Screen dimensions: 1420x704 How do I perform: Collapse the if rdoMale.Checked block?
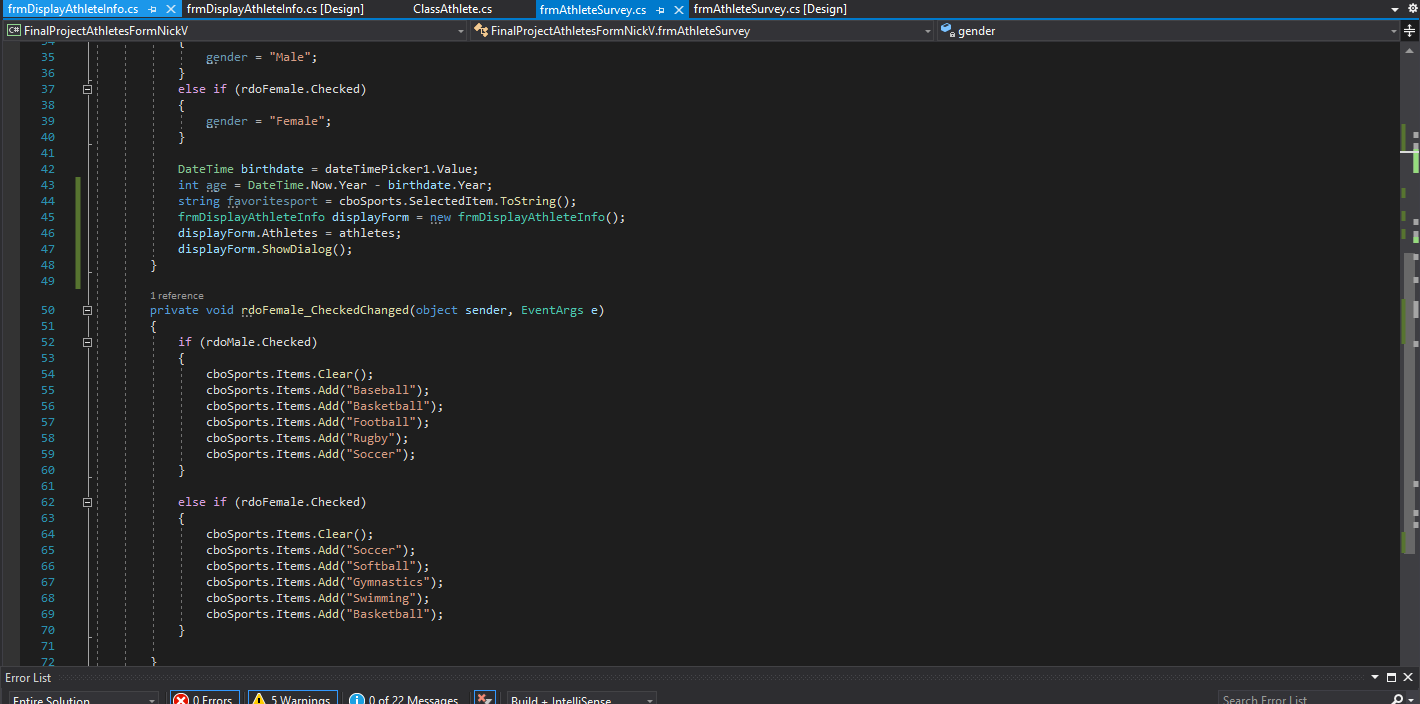87,342
